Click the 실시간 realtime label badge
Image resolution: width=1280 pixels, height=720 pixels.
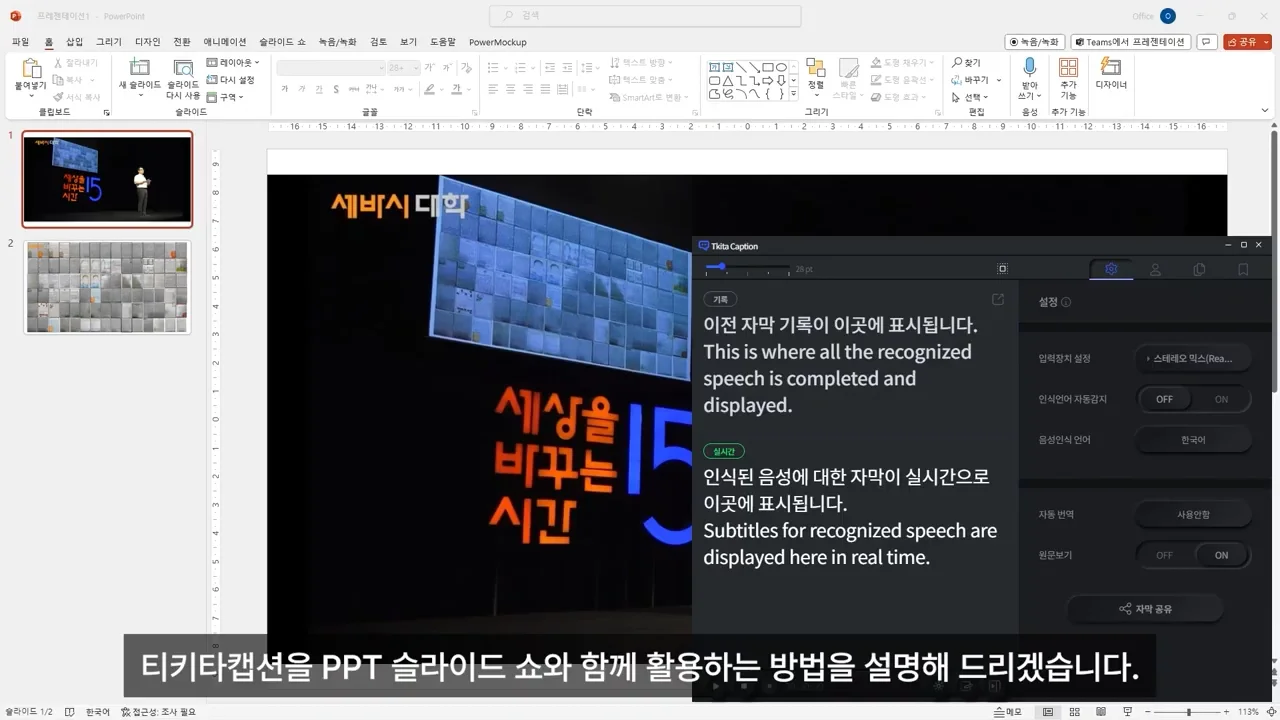[x=724, y=452]
